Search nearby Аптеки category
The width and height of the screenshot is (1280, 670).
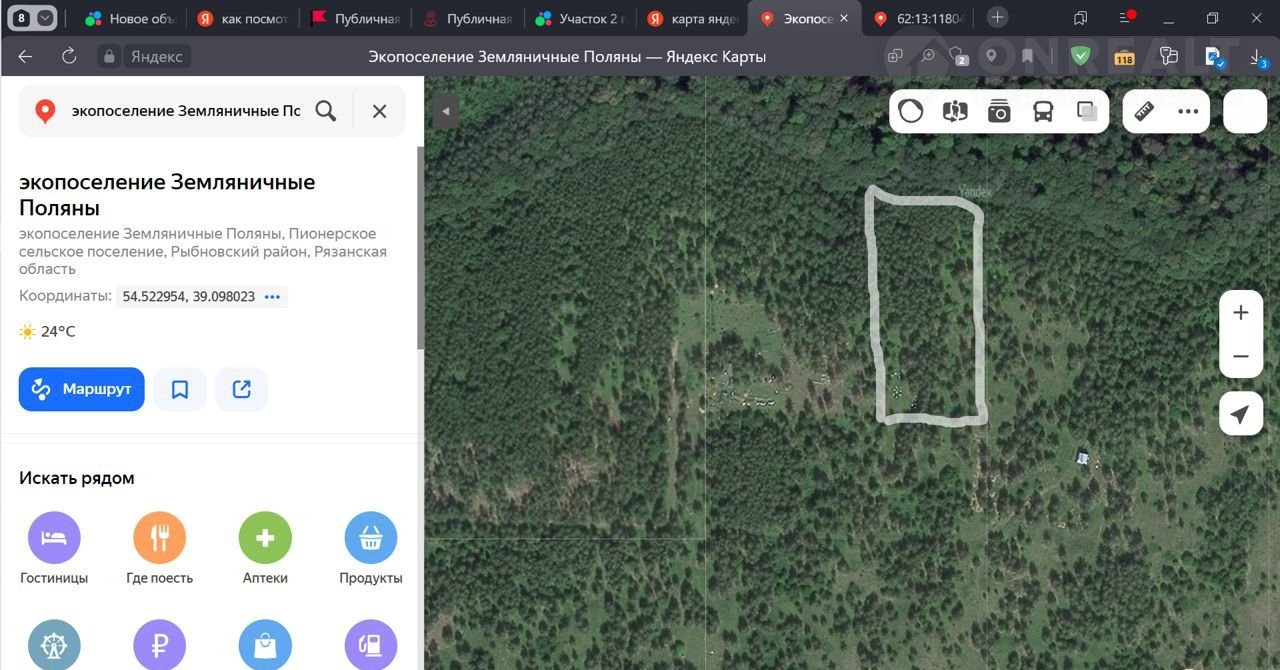coord(265,548)
